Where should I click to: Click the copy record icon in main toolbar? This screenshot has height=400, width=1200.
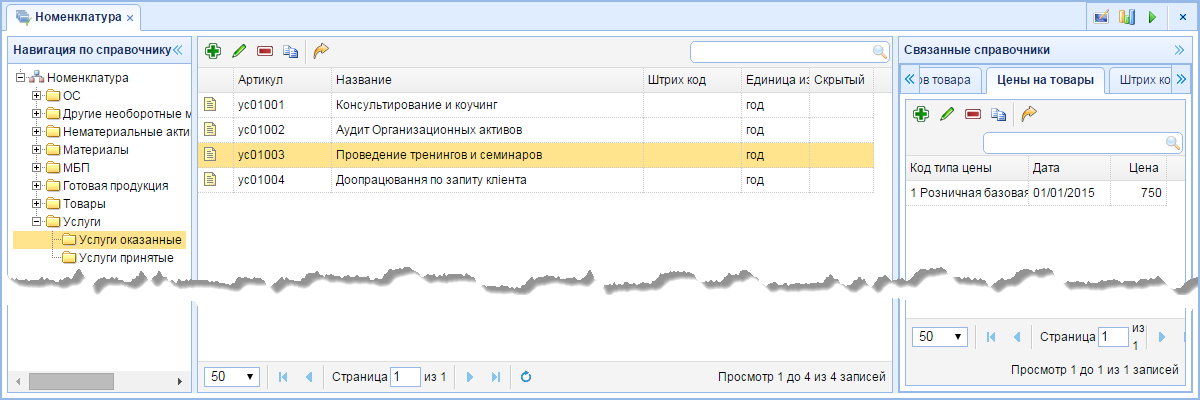point(291,51)
